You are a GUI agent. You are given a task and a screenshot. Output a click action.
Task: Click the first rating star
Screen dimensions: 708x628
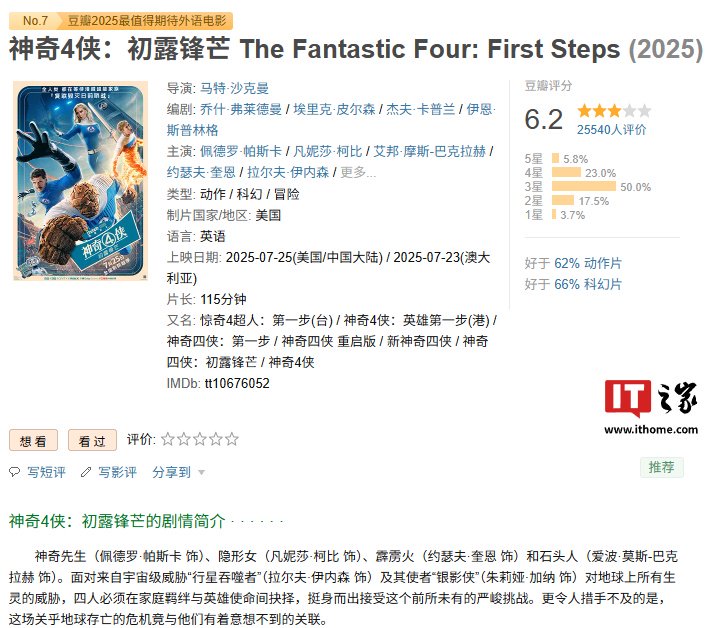pyautogui.click(x=168, y=439)
